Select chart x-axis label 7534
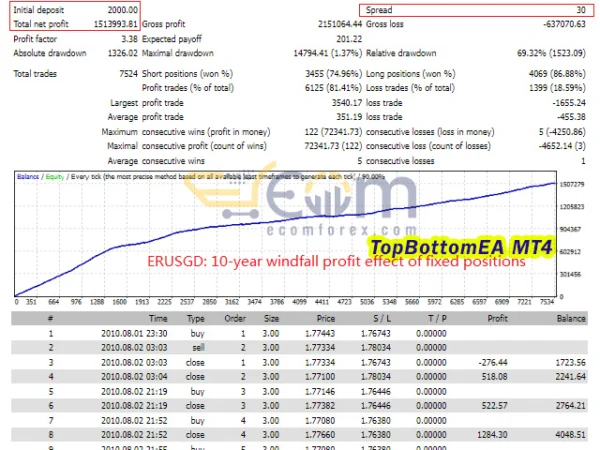Viewport: 600px width, 450px height. pyautogui.click(x=547, y=302)
